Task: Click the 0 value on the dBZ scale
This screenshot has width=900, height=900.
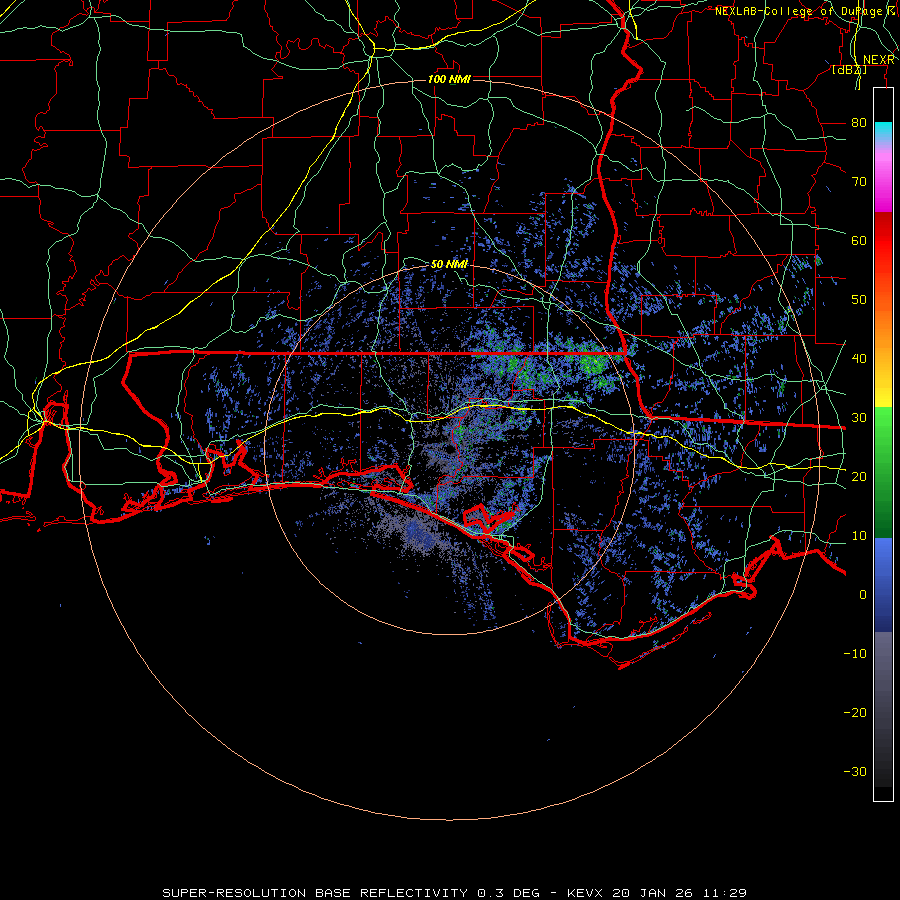Action: pos(863,595)
